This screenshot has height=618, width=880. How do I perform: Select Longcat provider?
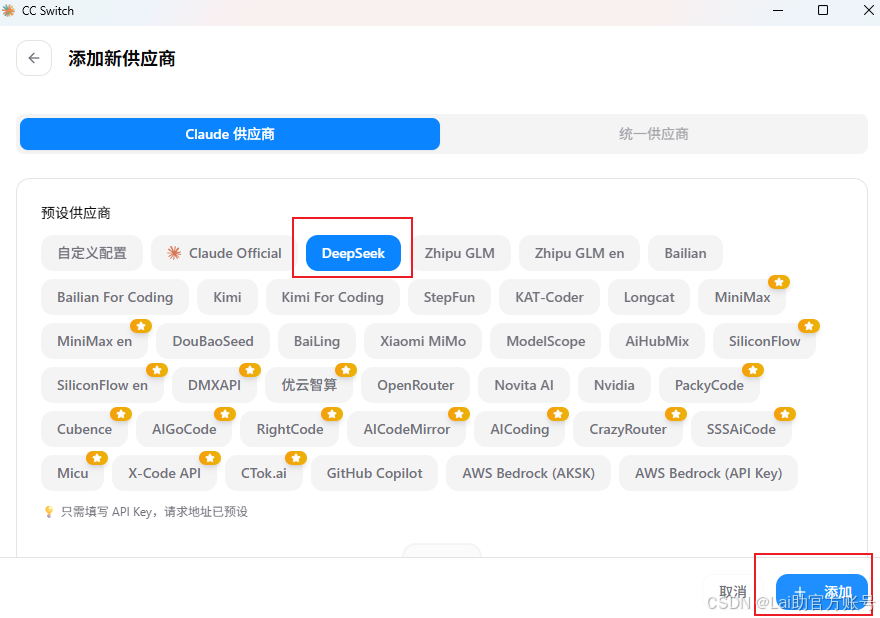(x=649, y=297)
